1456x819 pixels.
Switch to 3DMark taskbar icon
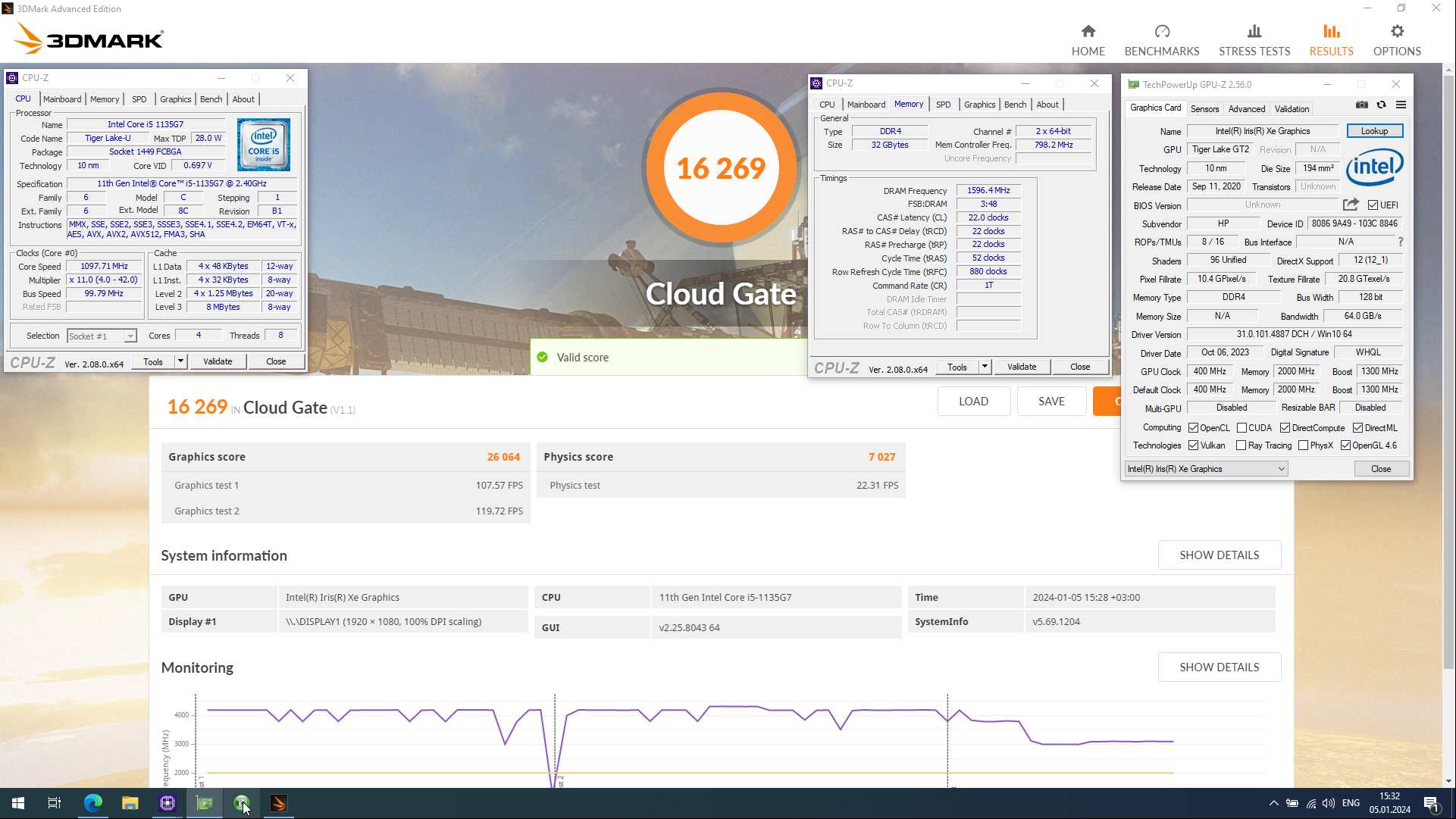coord(278,803)
